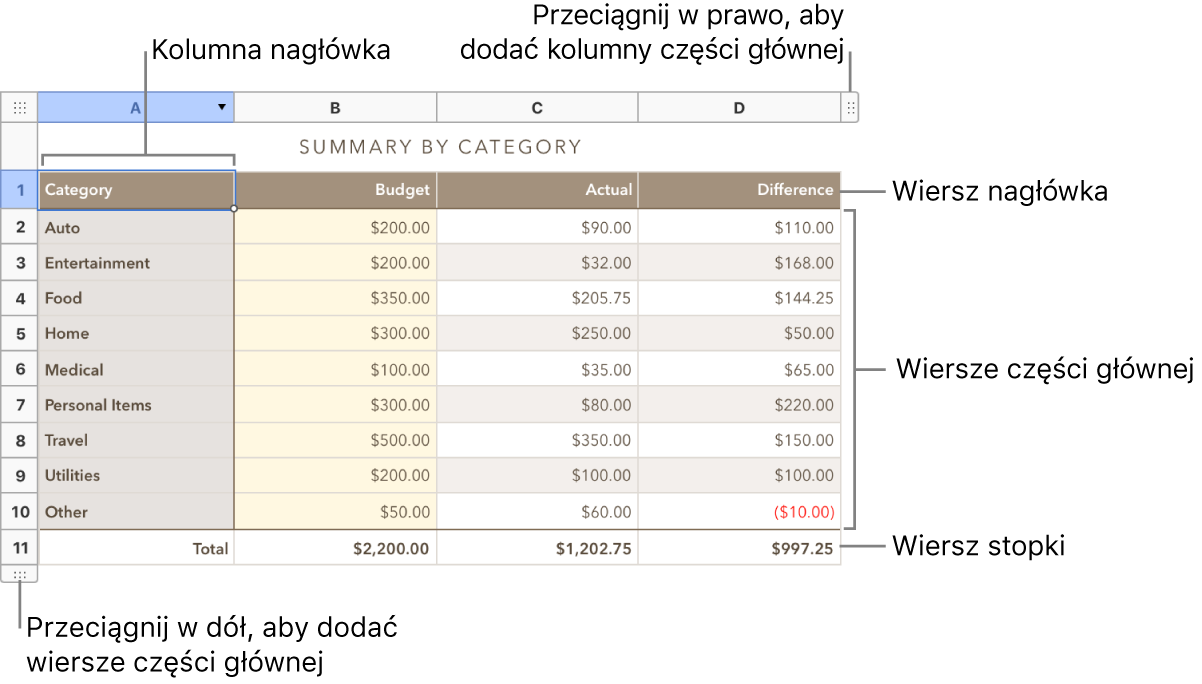
Task: Select column D header
Action: click(x=739, y=108)
